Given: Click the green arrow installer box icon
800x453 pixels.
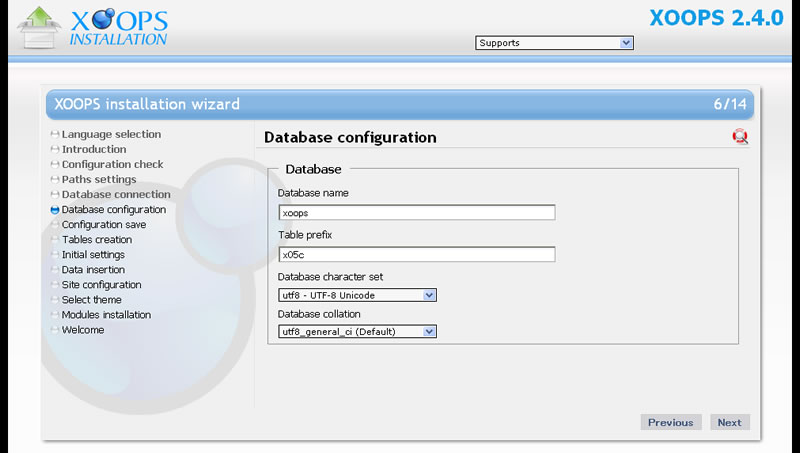Looking at the screenshot, I should pyautogui.click(x=38, y=28).
